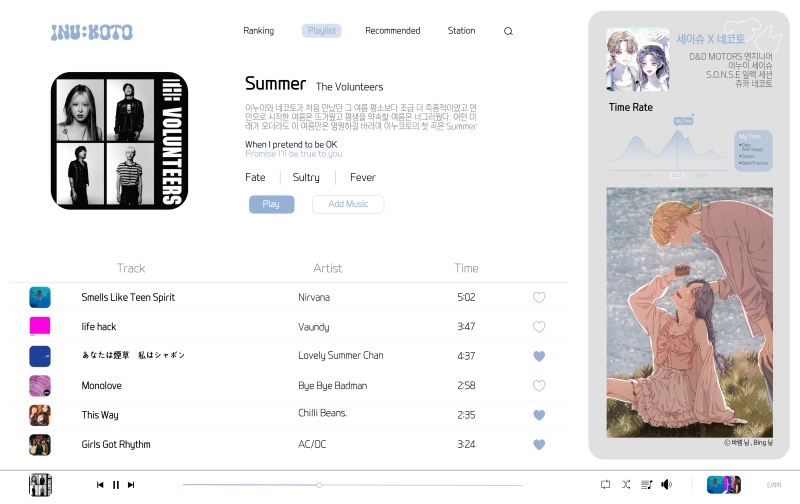Open the Recommended tab
Image resolution: width=800 pixels, height=504 pixels.
click(x=393, y=31)
